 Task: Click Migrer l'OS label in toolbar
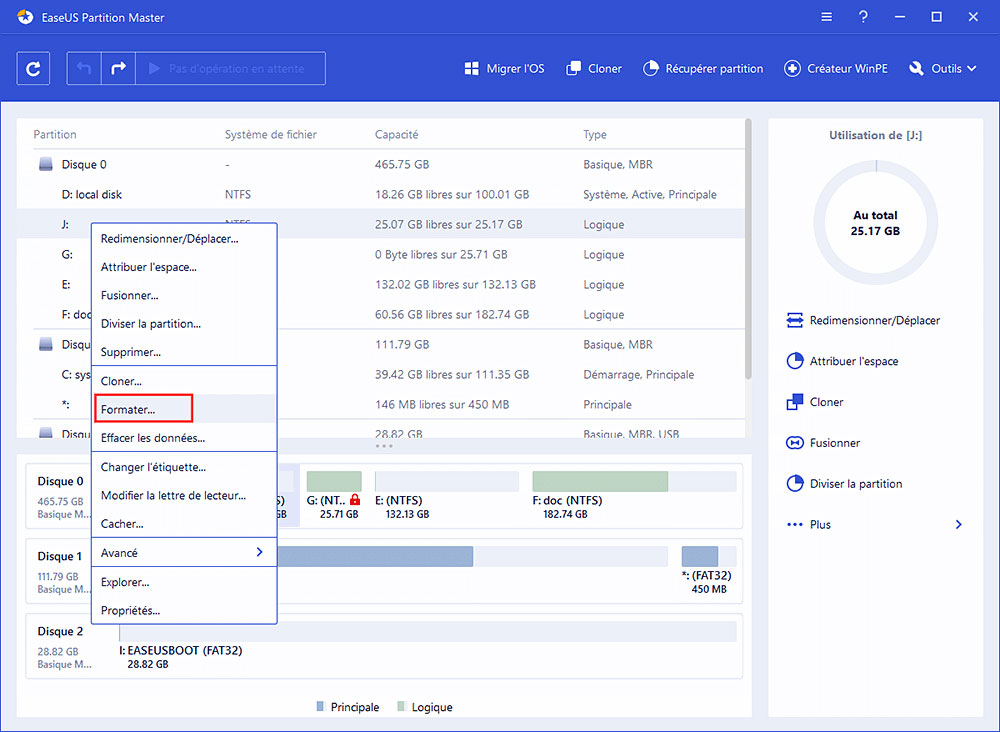pyautogui.click(x=515, y=68)
